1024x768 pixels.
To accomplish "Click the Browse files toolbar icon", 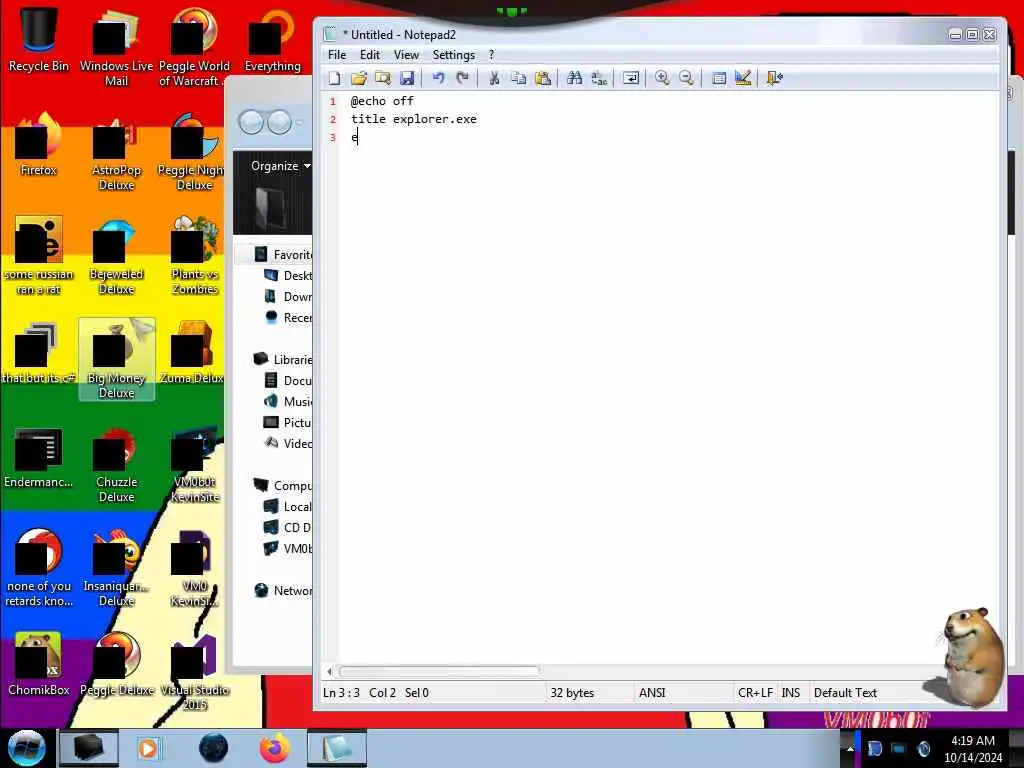I will click(x=383, y=78).
